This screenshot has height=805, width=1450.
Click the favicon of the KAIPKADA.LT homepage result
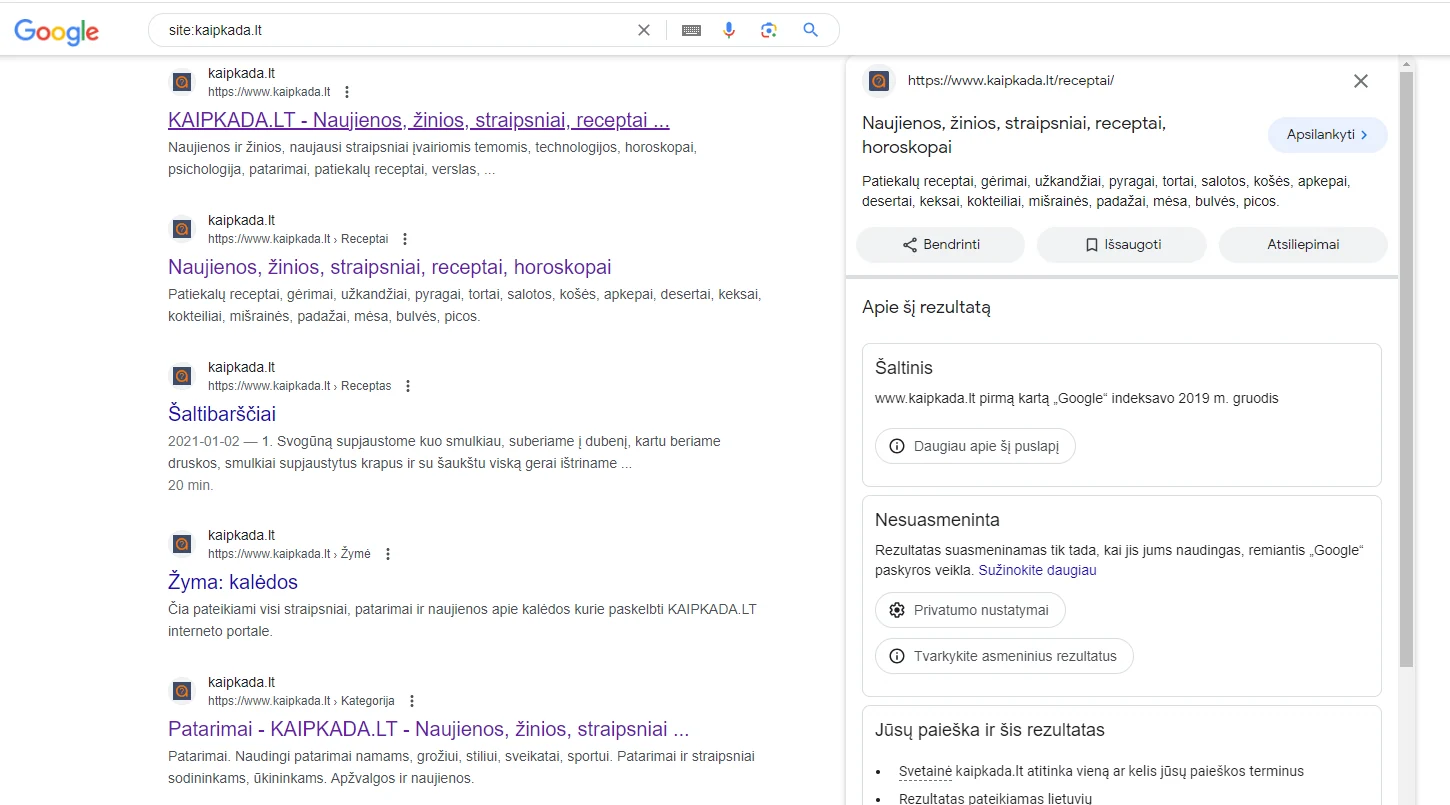point(182,82)
